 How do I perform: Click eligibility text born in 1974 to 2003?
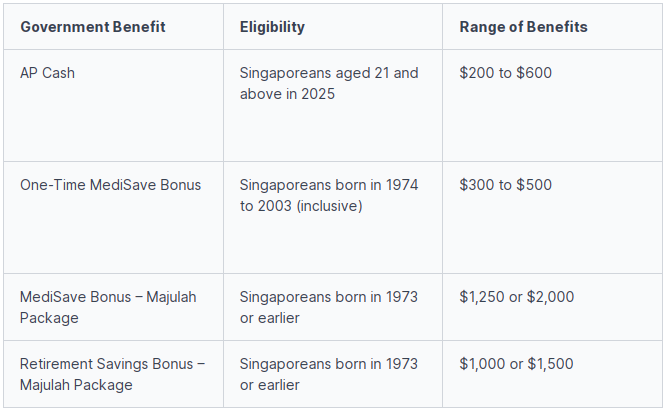pyautogui.click(x=329, y=195)
